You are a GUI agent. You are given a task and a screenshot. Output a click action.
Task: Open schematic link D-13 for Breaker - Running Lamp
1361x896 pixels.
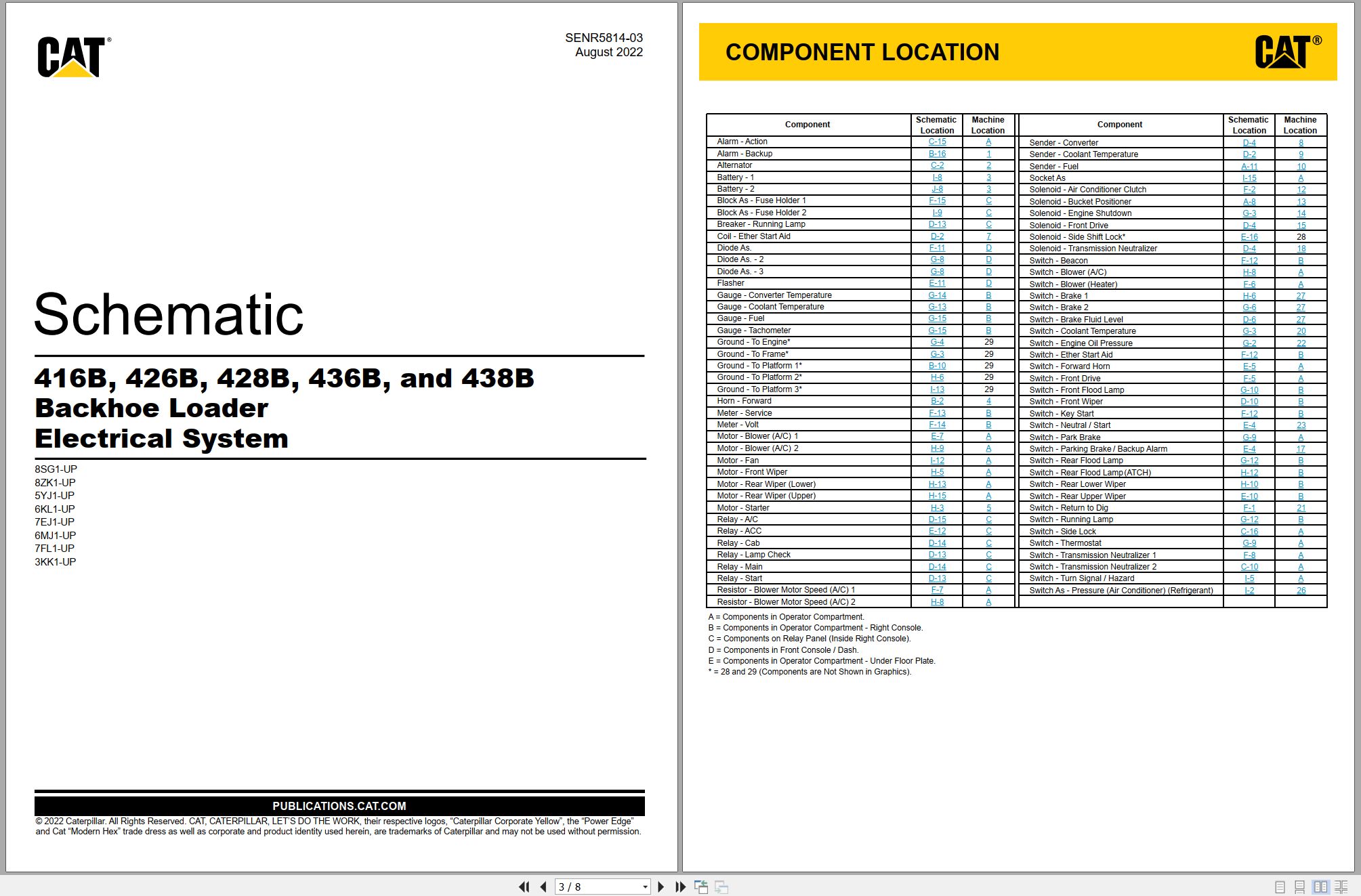point(937,224)
